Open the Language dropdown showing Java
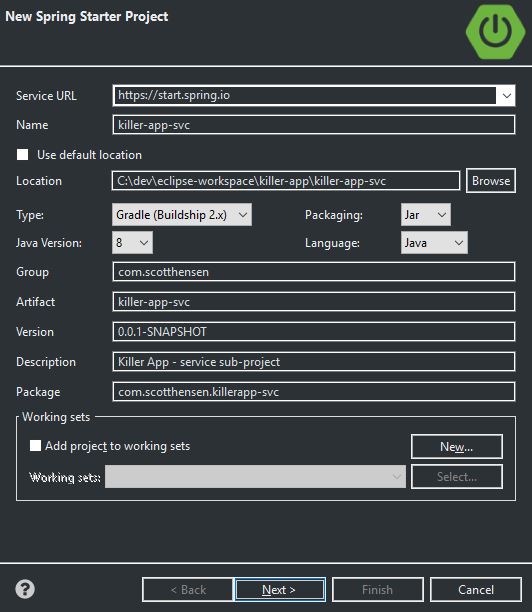 point(434,243)
